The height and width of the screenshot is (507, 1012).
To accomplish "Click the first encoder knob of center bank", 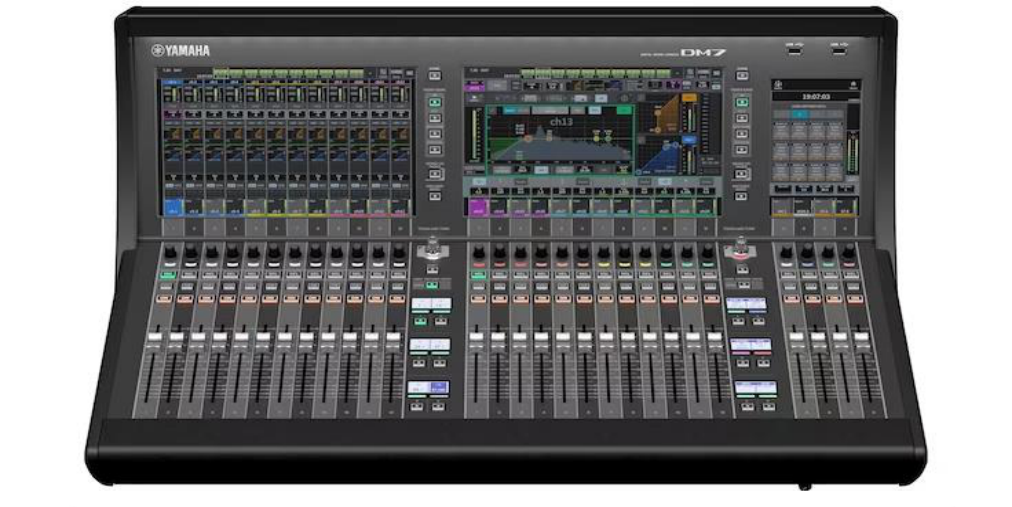I will (479, 253).
